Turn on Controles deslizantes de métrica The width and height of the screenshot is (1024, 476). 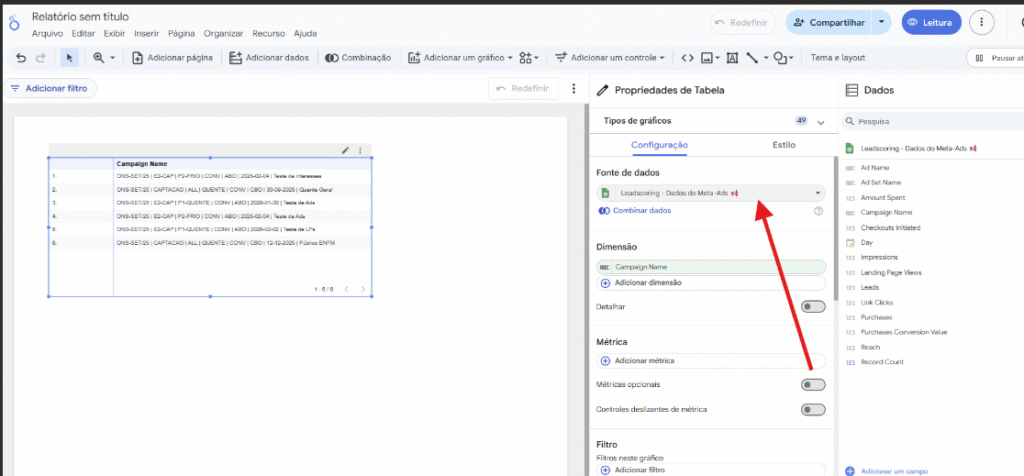coord(813,410)
